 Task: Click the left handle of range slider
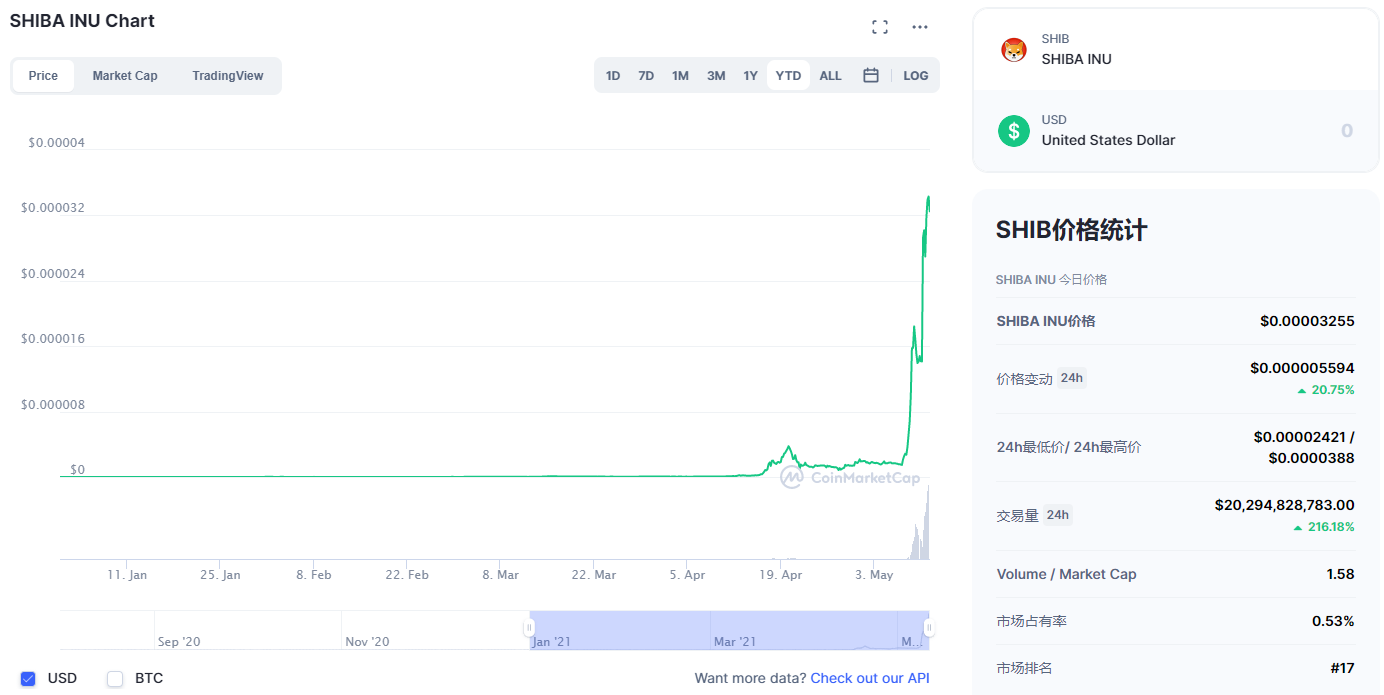529,628
